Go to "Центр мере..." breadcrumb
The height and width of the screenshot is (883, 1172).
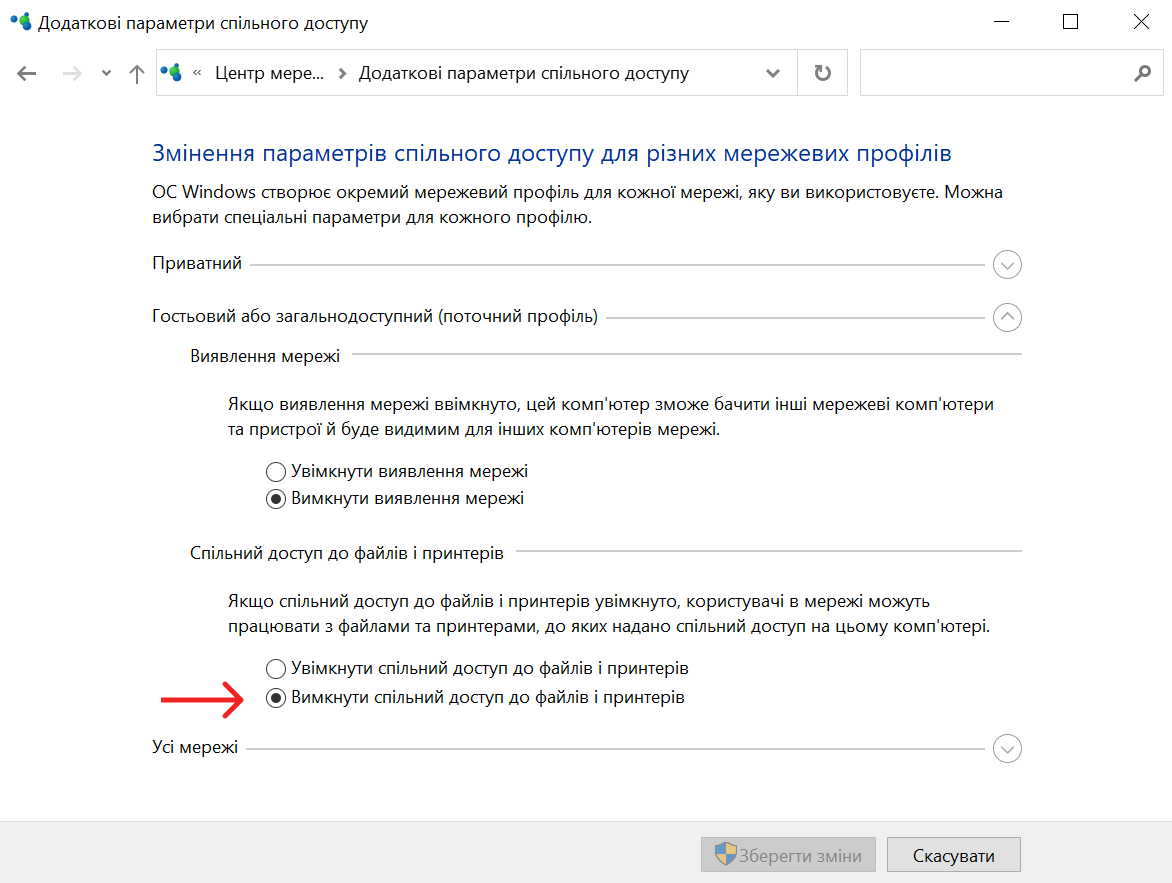[270, 73]
